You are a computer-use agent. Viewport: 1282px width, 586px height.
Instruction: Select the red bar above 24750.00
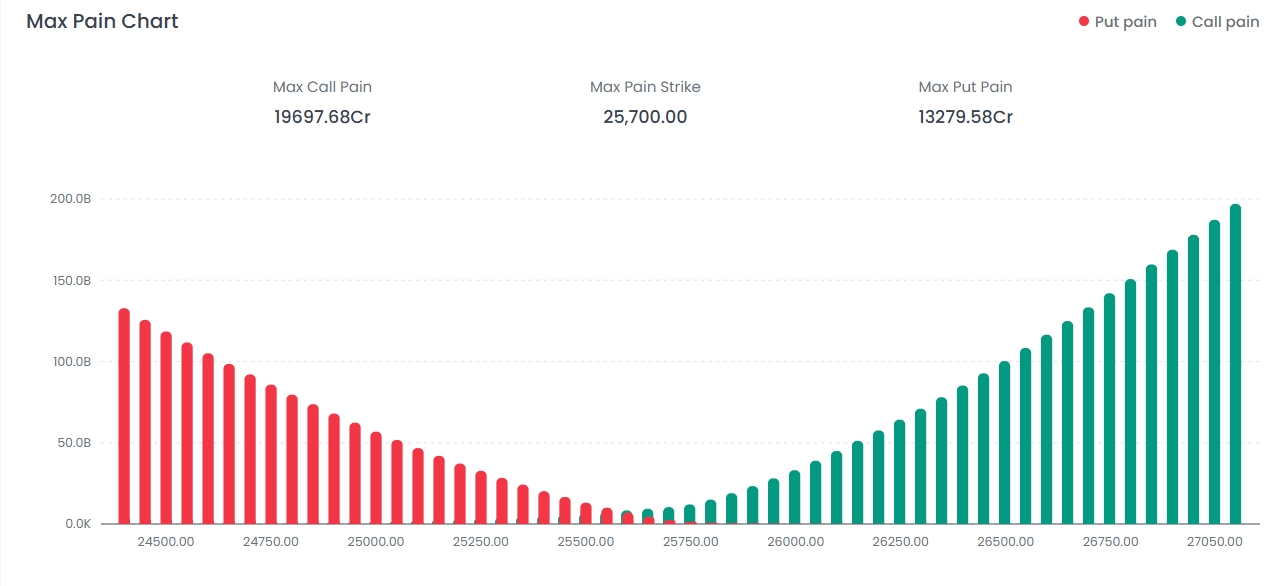(x=271, y=454)
